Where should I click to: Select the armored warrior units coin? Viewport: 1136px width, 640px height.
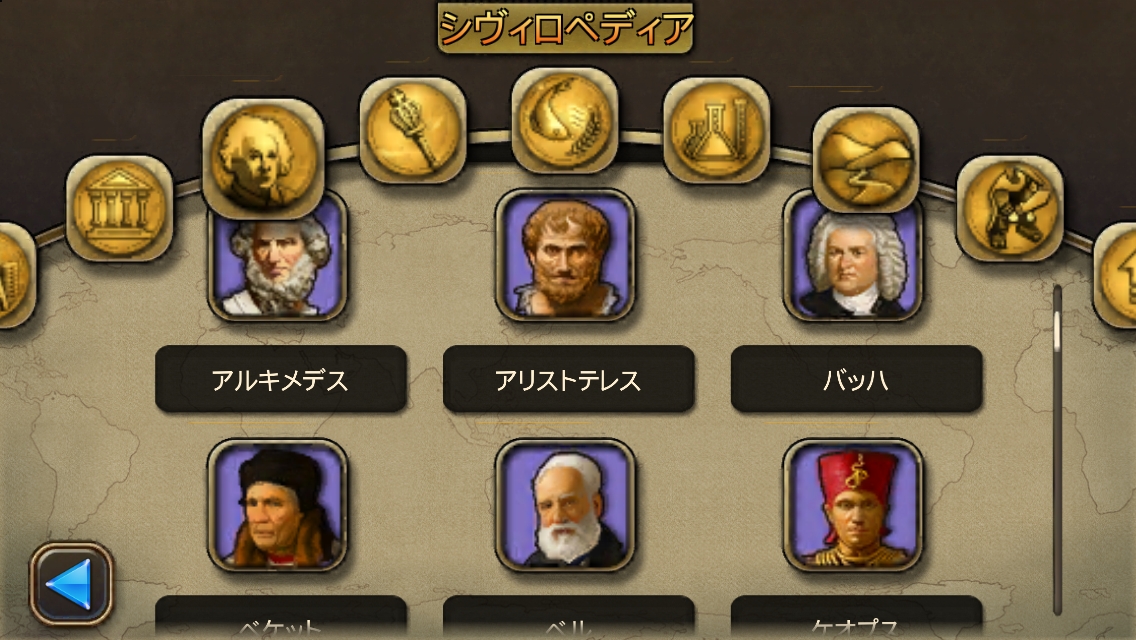[1010, 208]
